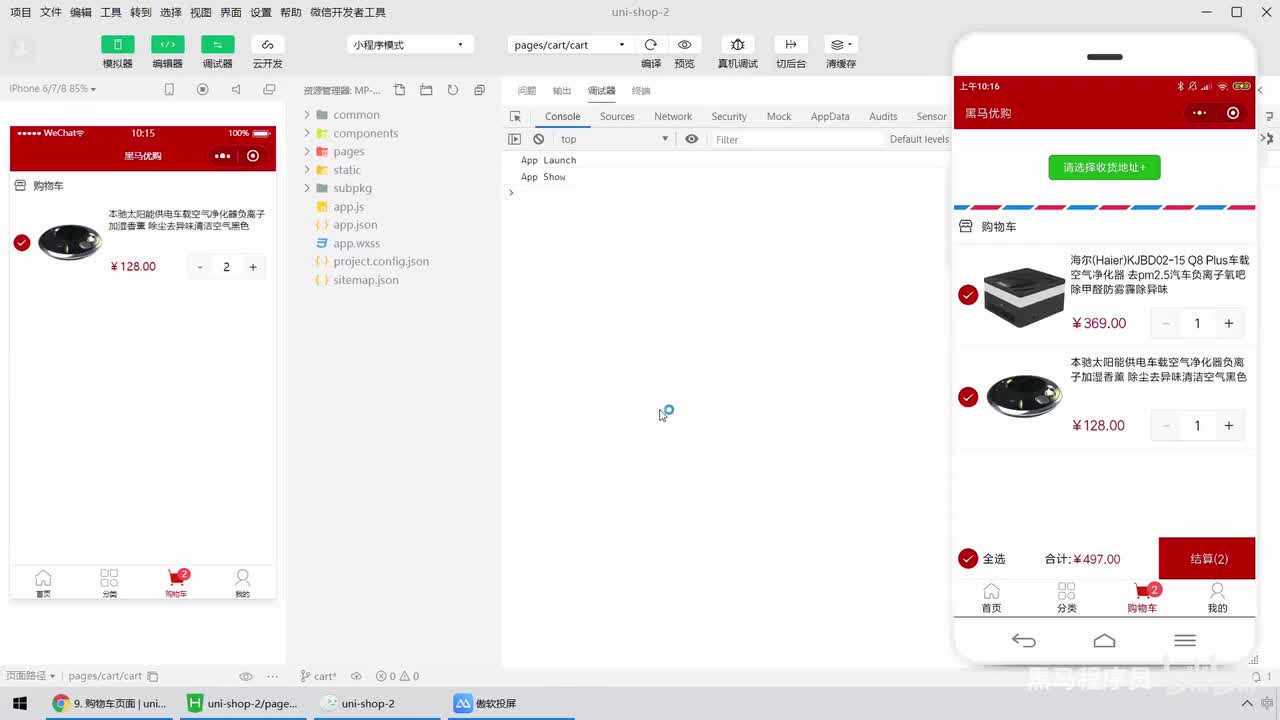Toggle the 全选 select-all radio on phone
1280x720 pixels.
(x=968, y=559)
